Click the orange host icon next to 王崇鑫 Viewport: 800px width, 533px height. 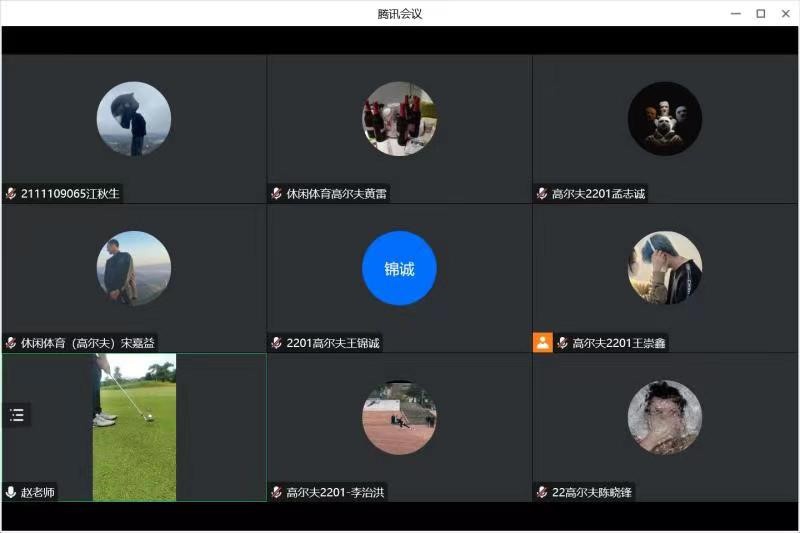(x=542, y=343)
